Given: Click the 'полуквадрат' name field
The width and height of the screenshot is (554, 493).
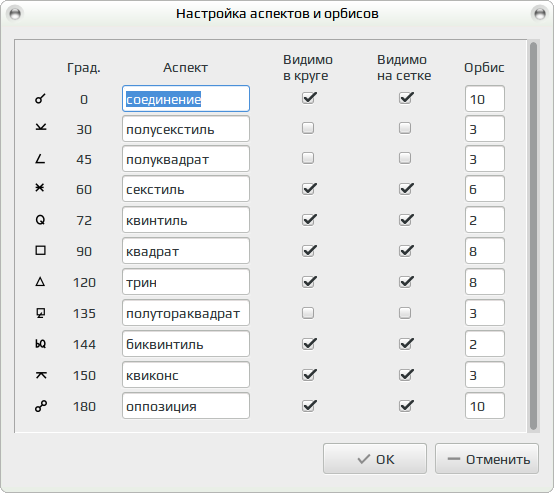Looking at the screenshot, I should (x=186, y=159).
